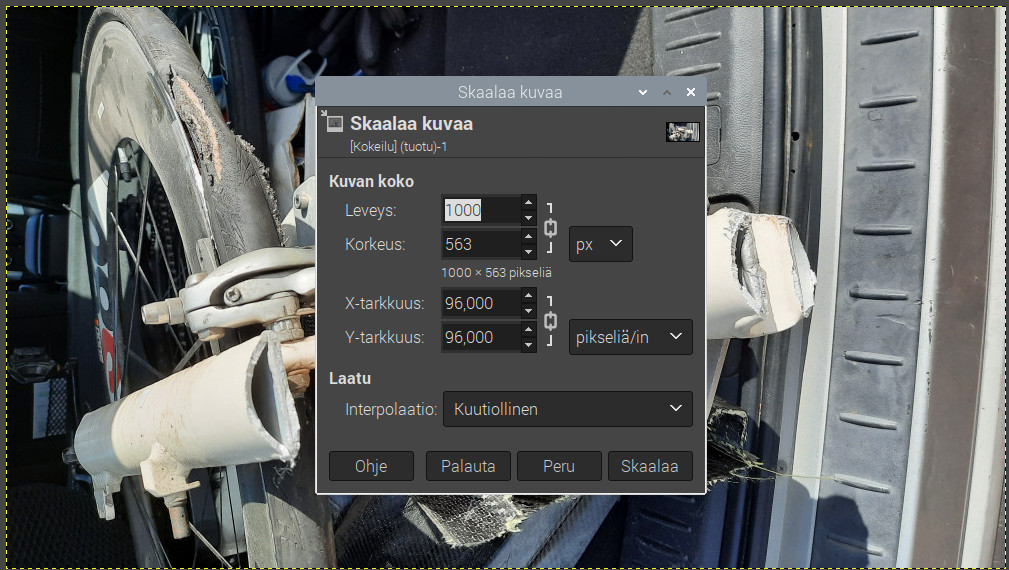Increase Leveys value with up arrow

tap(528, 203)
